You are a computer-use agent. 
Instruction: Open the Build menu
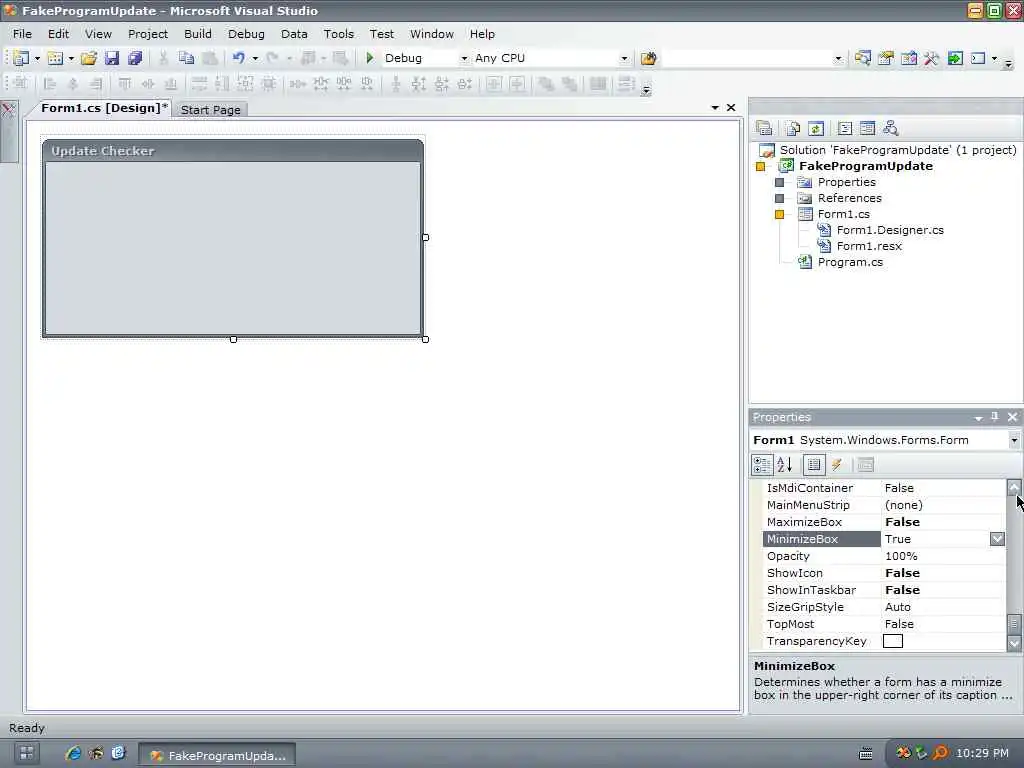pyautogui.click(x=198, y=34)
